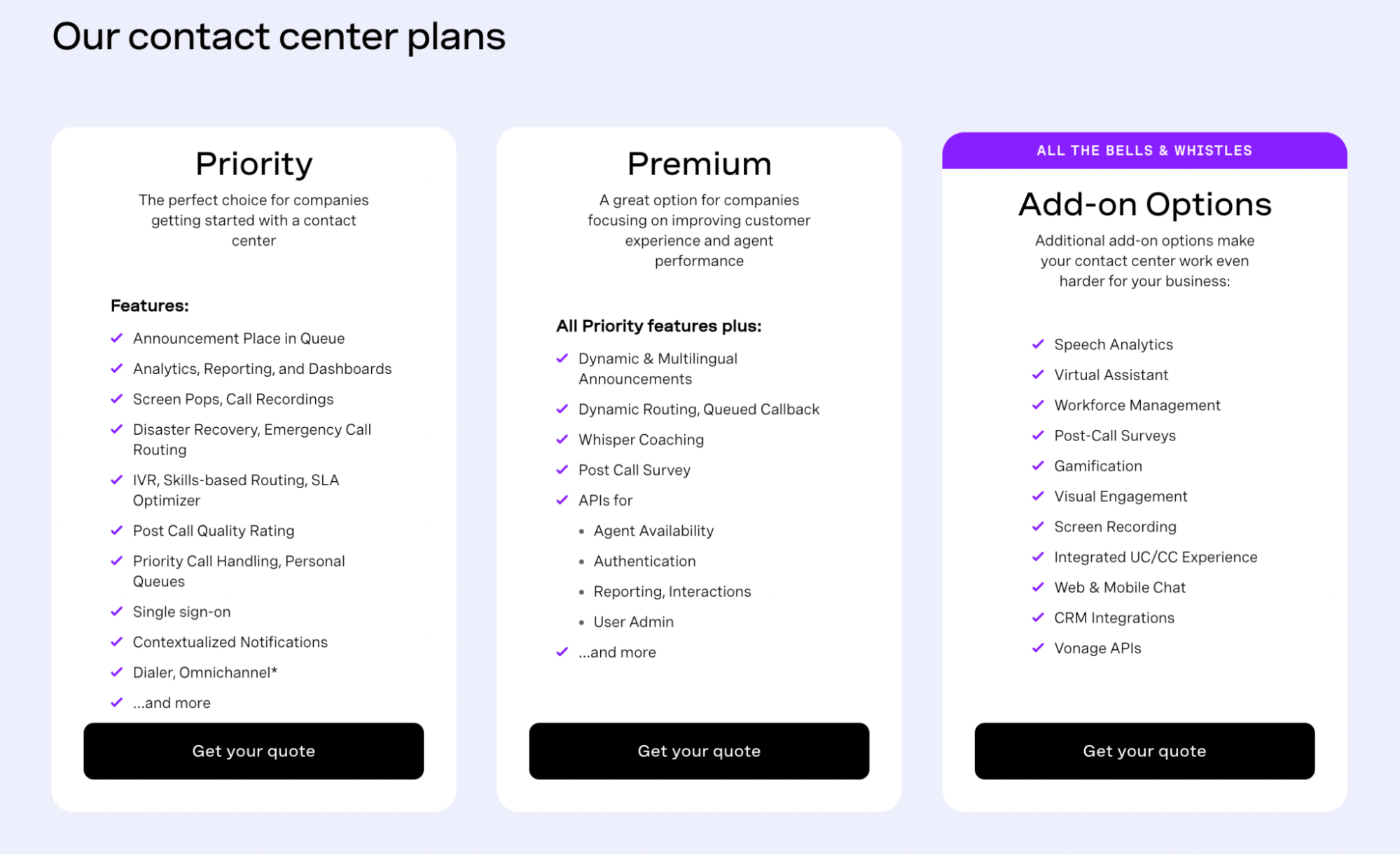Click the checkmark next to Post Call Survey

[x=562, y=470]
